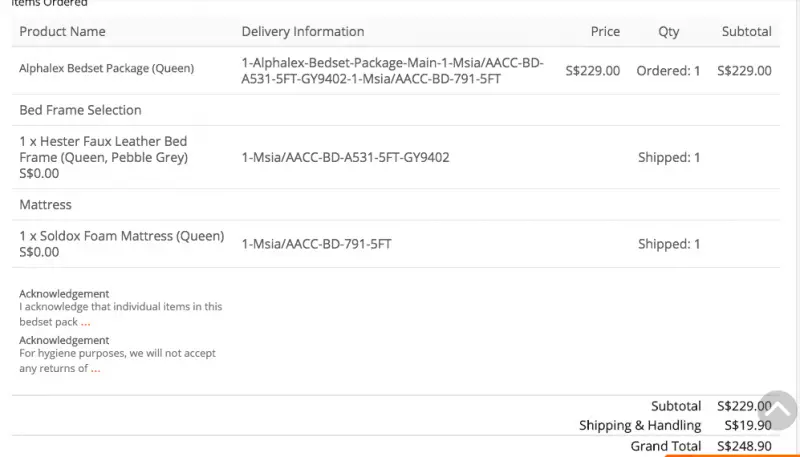
Task: Click the Qty column header
Action: coord(668,32)
